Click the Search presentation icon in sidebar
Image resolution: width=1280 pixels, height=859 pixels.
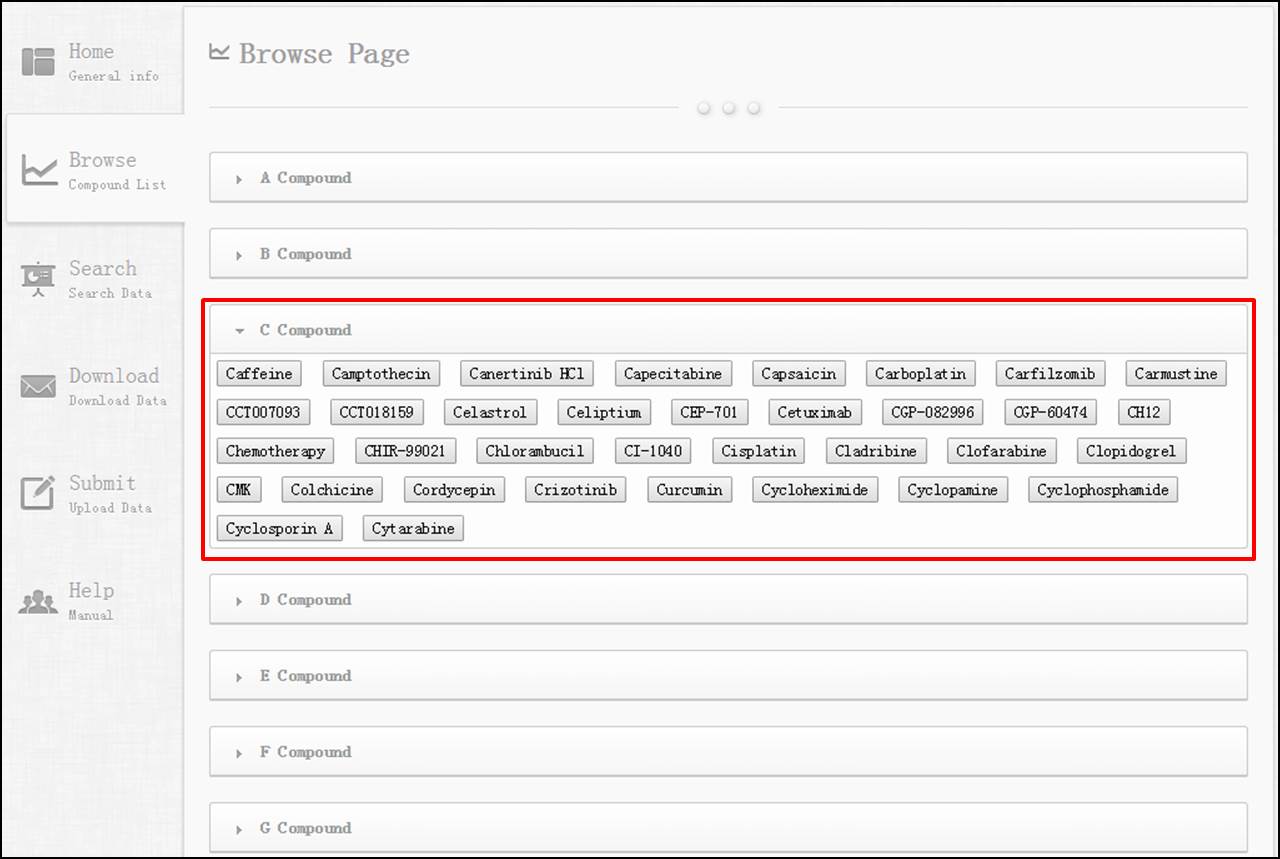(x=38, y=279)
